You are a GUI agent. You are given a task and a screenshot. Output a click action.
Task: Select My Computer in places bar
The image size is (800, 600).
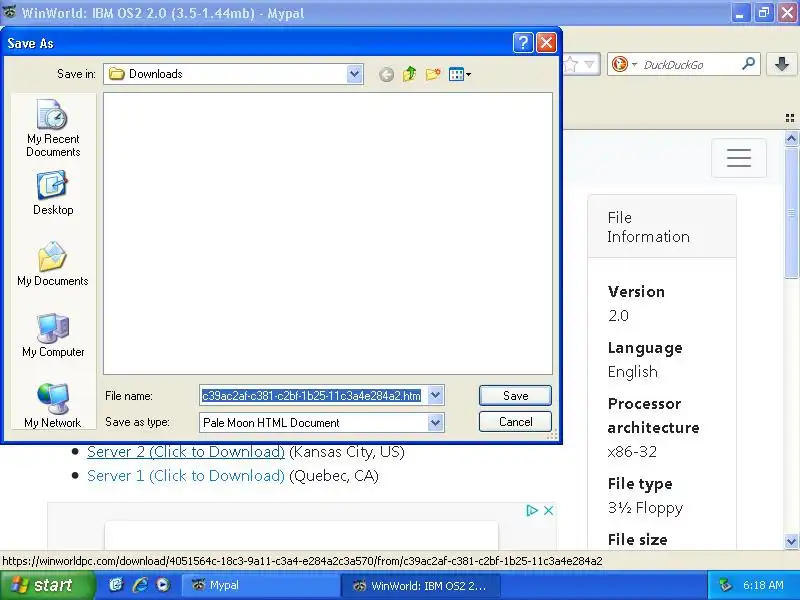[53, 335]
